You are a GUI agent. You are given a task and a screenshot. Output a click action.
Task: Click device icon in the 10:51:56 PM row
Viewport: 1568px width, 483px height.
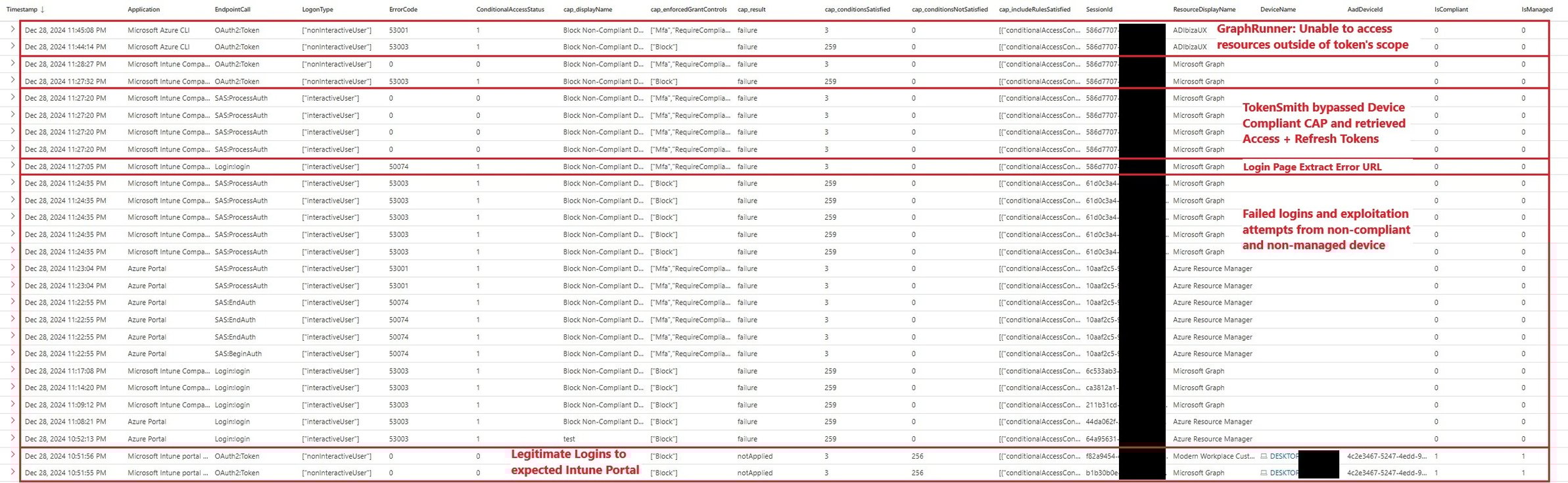coord(1264,456)
